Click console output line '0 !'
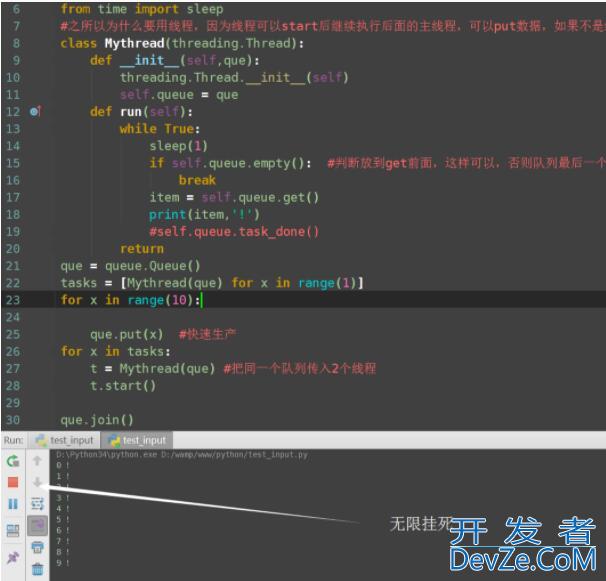The width and height of the screenshot is (606, 581). pyautogui.click(x=63, y=465)
